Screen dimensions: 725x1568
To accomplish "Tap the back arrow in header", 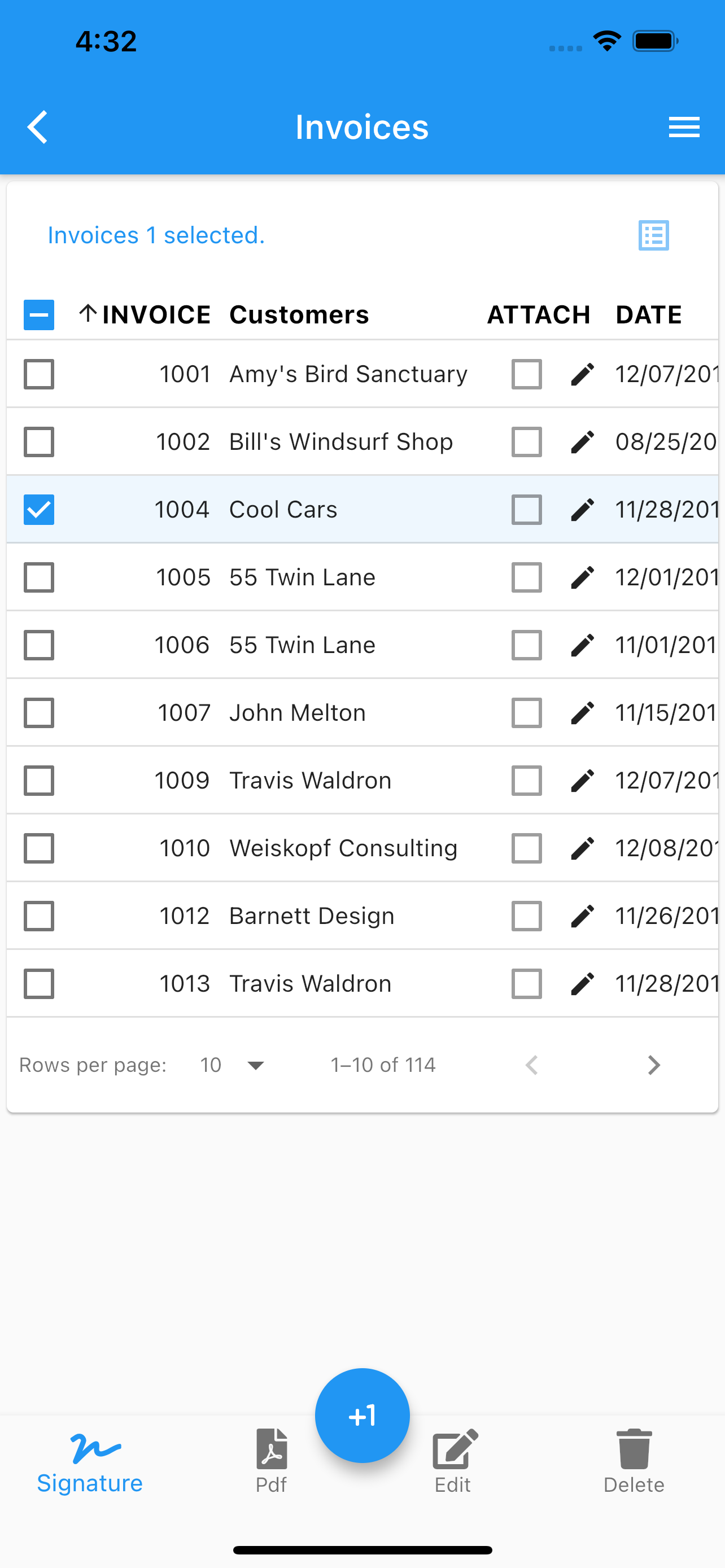I will pos(38,127).
